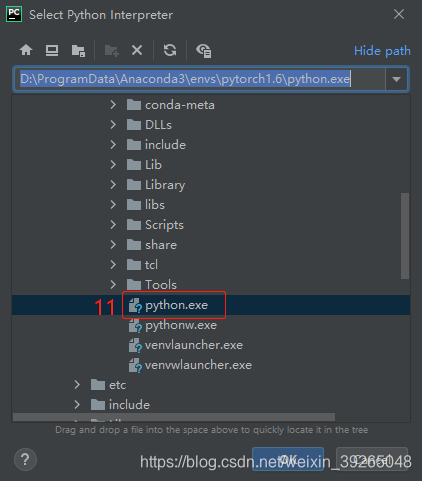
Task: Expand the include folder under pytorch1.6
Action: 113,145
